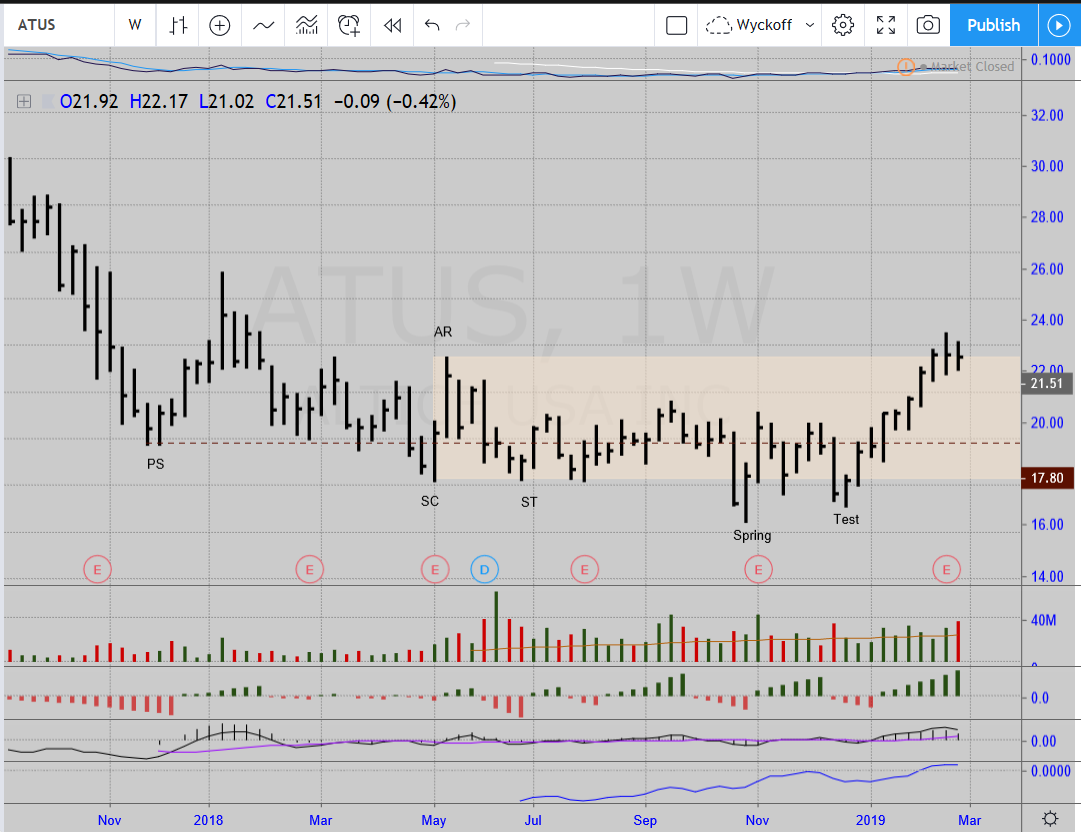Start bar replay with the rewind icon
Viewport: 1081px width, 832px height.
point(392,25)
